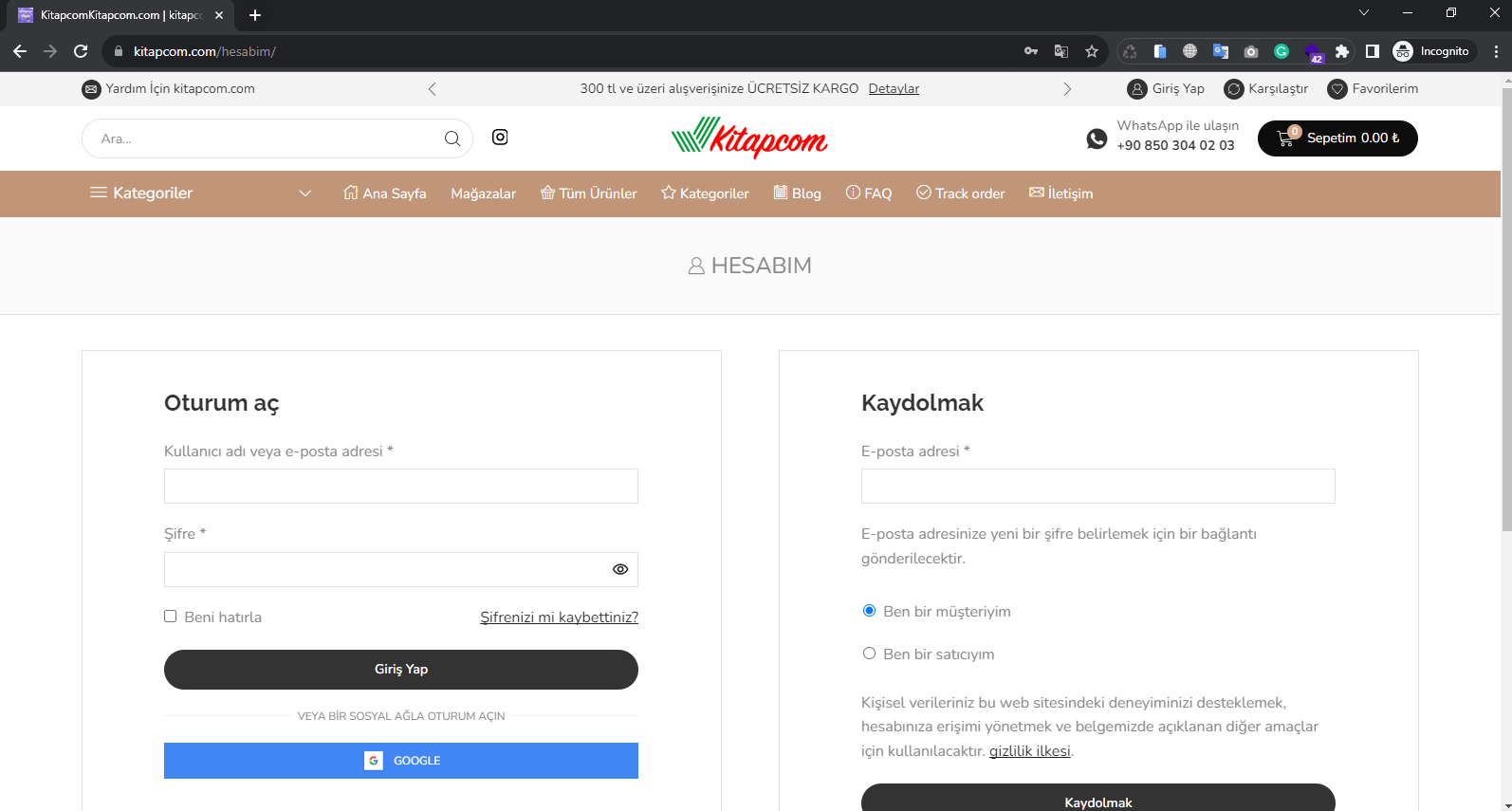
Task: Show previous announcement with left arrow
Action: [433, 89]
